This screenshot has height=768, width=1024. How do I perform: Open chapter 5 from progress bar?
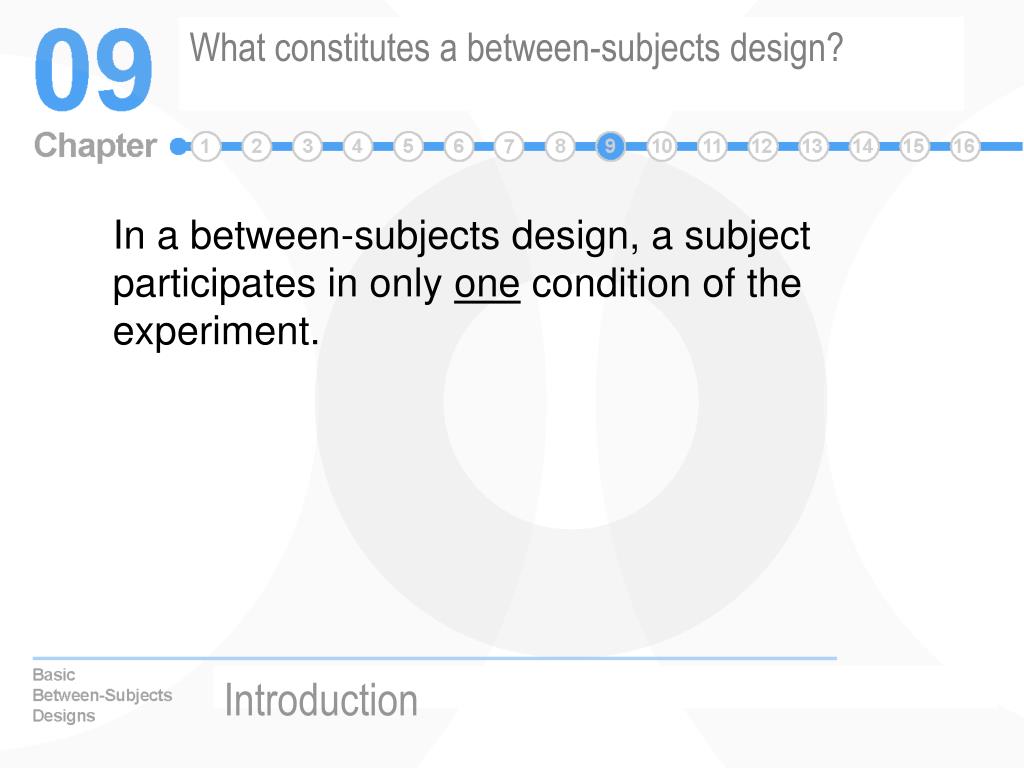click(x=408, y=146)
